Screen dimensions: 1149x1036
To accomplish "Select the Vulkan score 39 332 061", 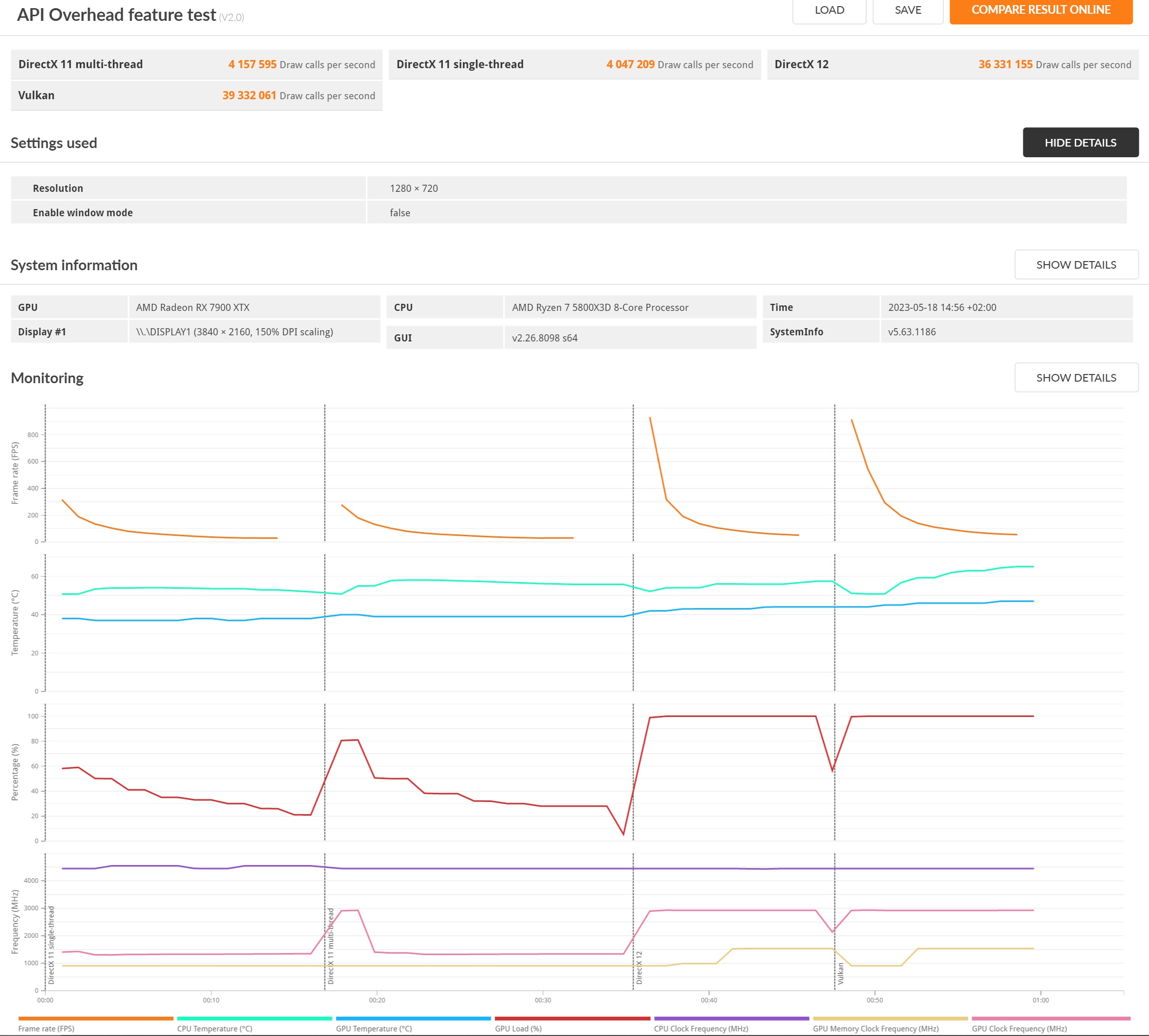I will 249,95.
